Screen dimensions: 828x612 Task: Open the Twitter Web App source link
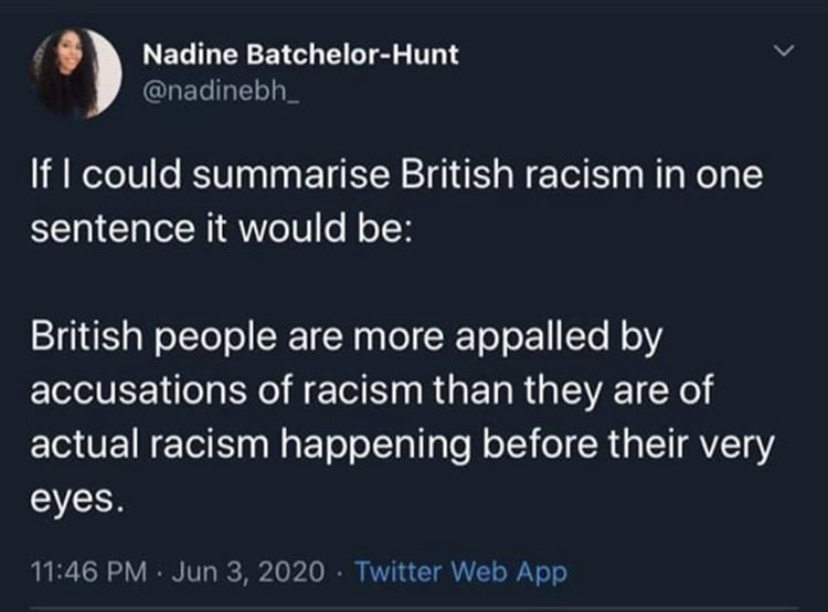(461, 572)
